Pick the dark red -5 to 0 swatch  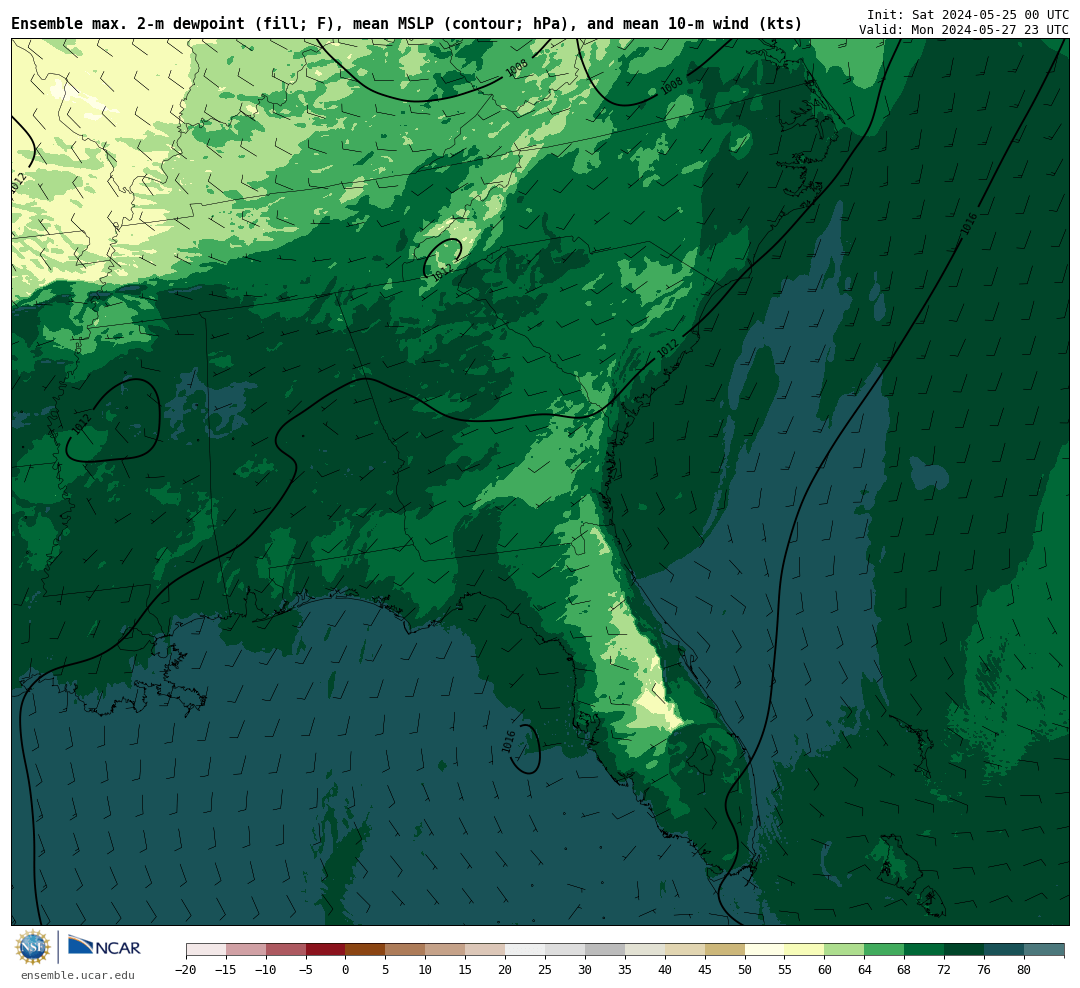click(325, 950)
